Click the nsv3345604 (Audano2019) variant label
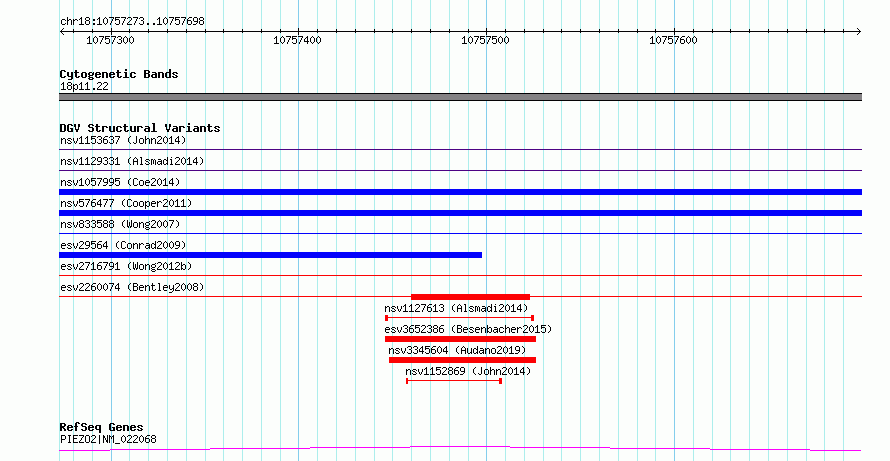The image size is (890, 461). pos(457,350)
